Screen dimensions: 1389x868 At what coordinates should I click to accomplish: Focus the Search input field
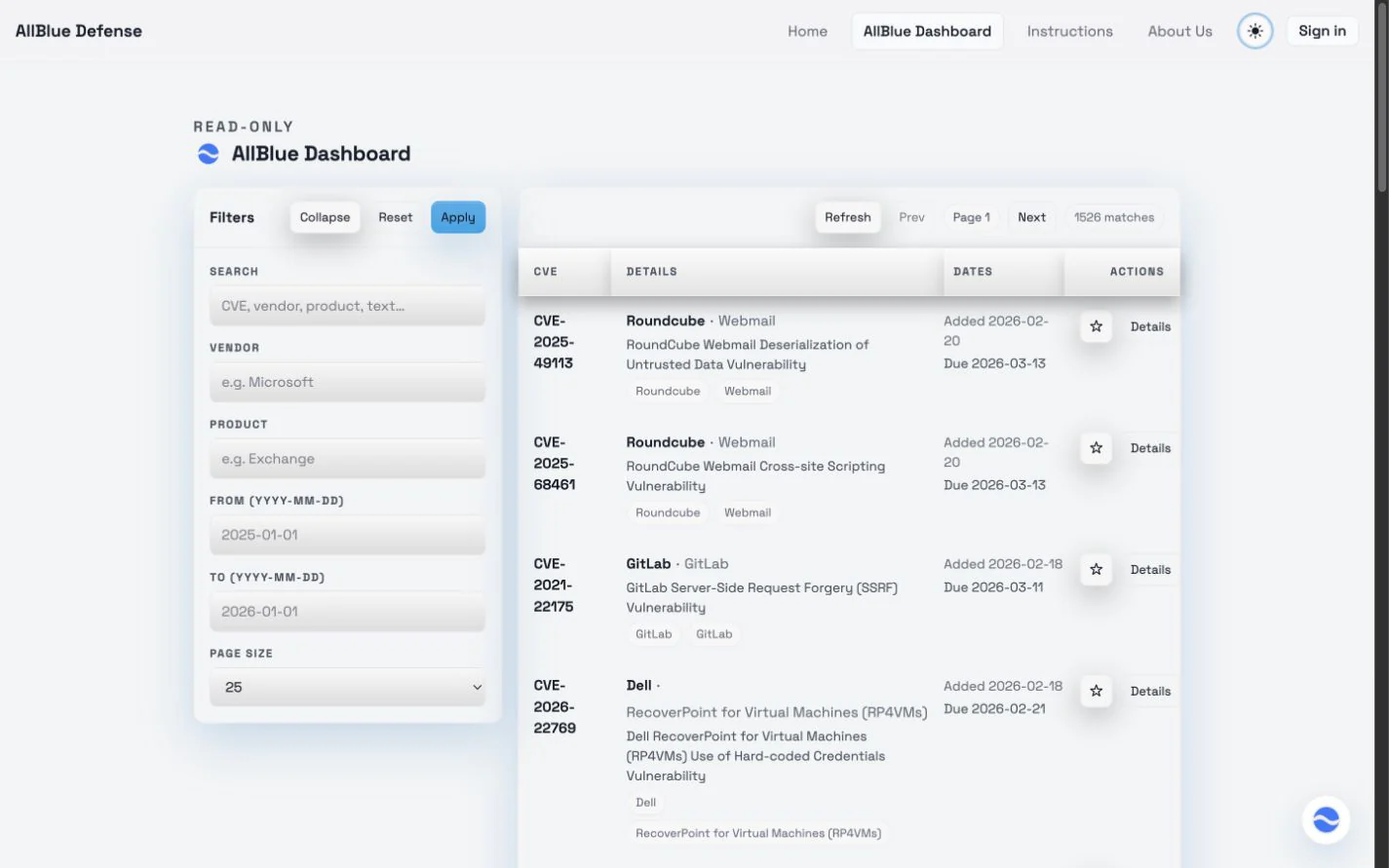(347, 306)
